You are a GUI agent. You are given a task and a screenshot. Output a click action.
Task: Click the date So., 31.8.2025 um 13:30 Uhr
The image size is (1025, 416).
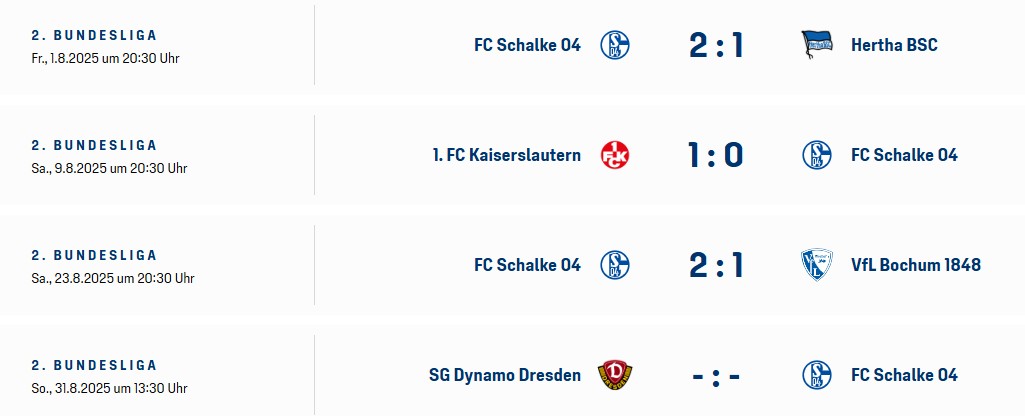[109, 388]
